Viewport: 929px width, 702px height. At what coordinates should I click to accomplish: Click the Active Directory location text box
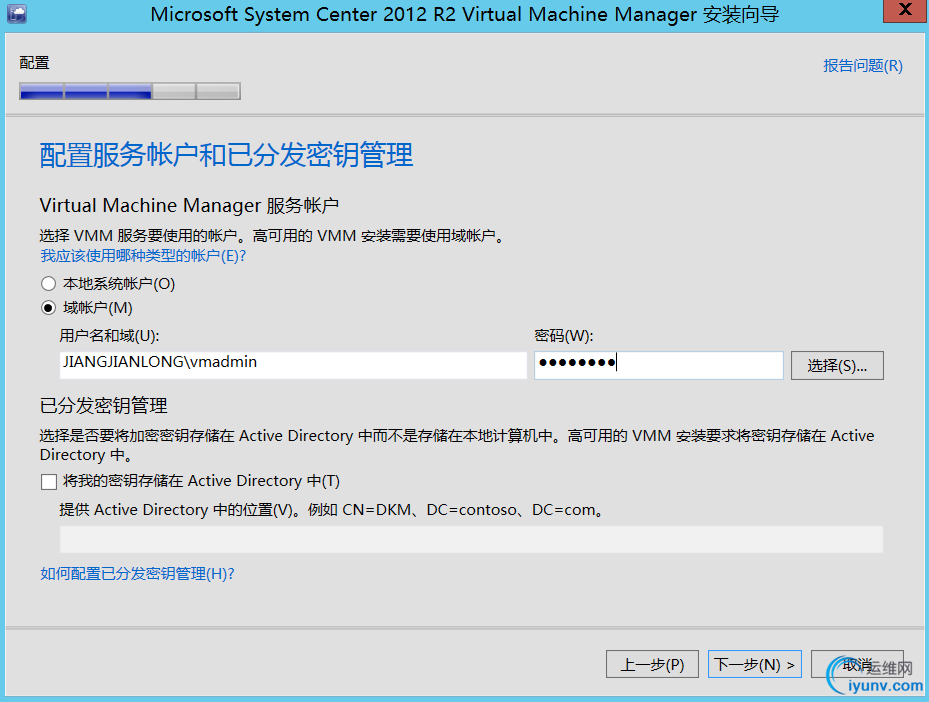471,540
